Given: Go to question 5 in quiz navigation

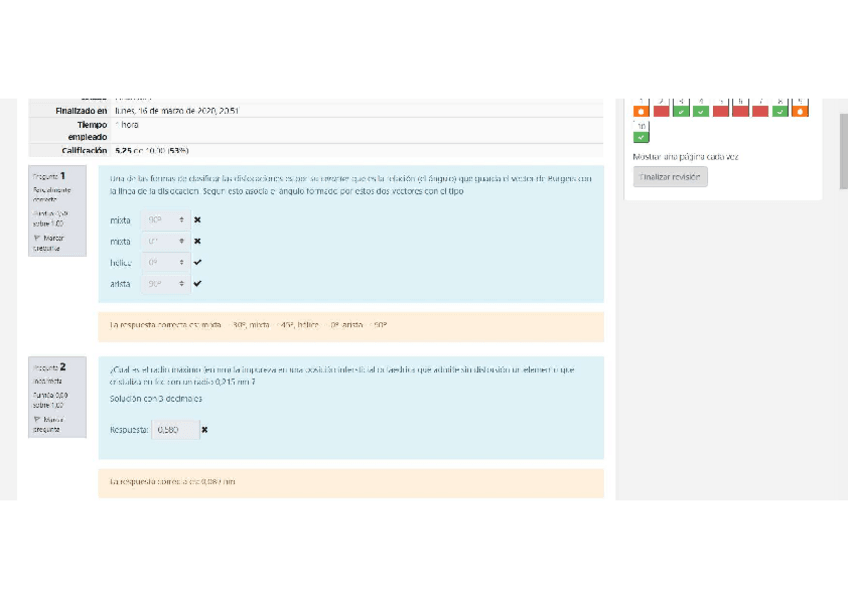Looking at the screenshot, I should pyautogui.click(x=720, y=107).
